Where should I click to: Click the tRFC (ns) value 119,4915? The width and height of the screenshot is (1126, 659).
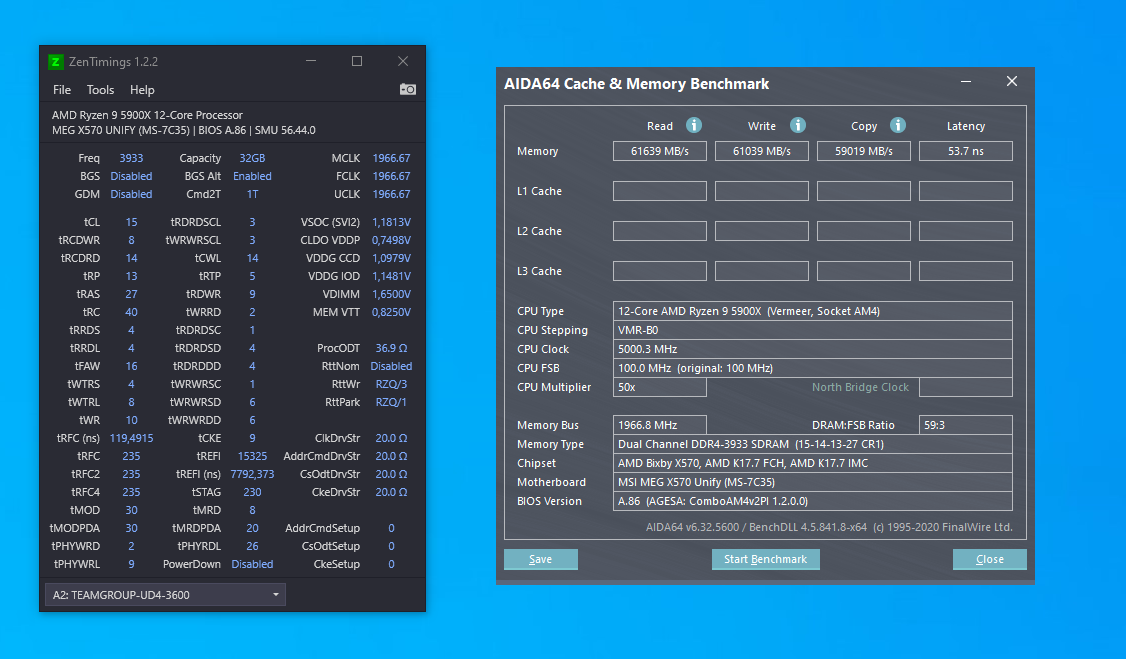click(x=131, y=438)
